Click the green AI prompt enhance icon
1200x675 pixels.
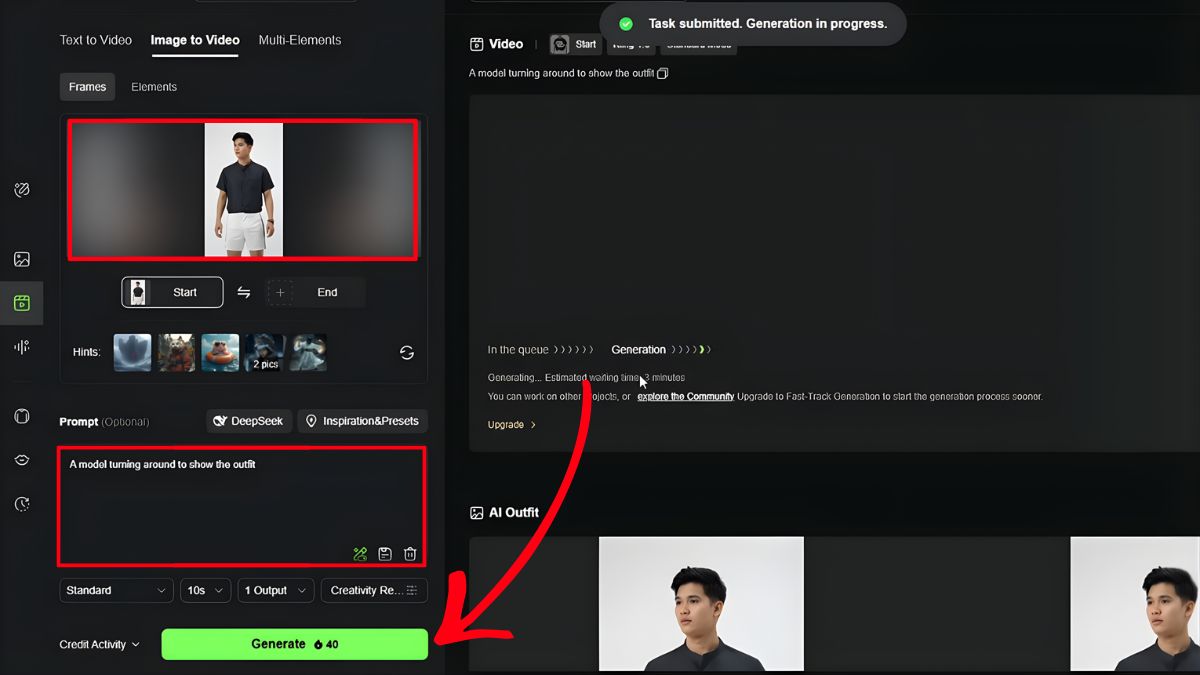pos(359,553)
